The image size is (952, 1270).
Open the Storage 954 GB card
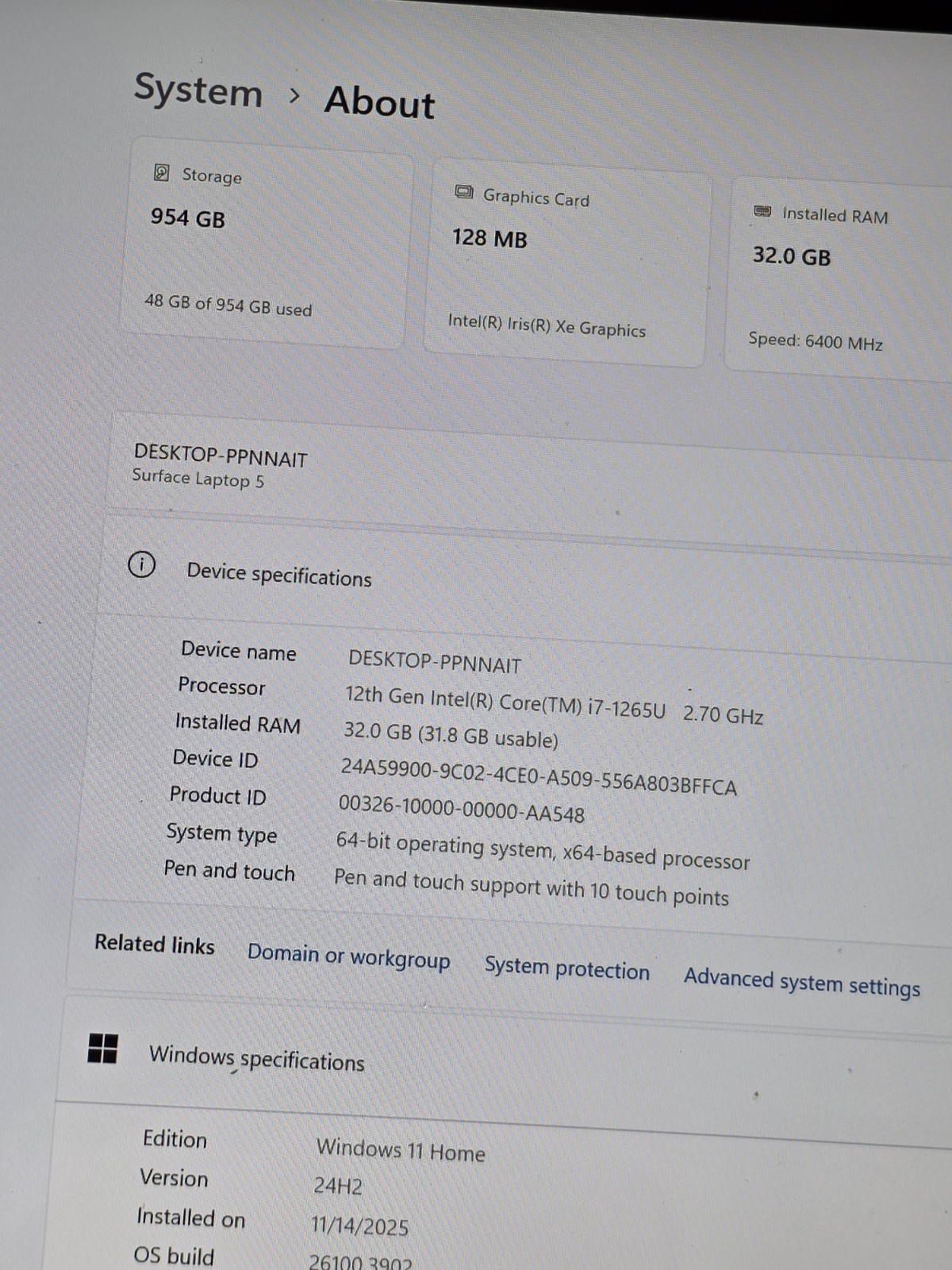click(266, 242)
